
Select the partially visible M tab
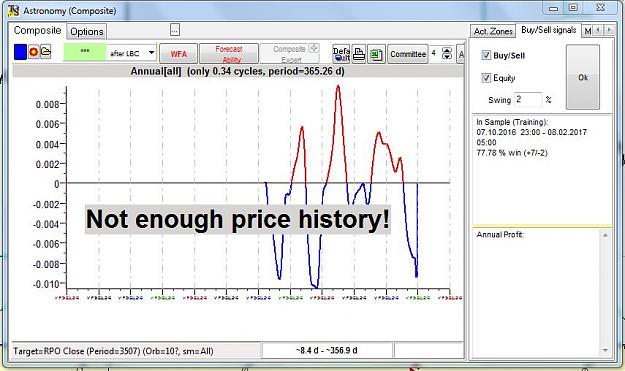click(587, 31)
